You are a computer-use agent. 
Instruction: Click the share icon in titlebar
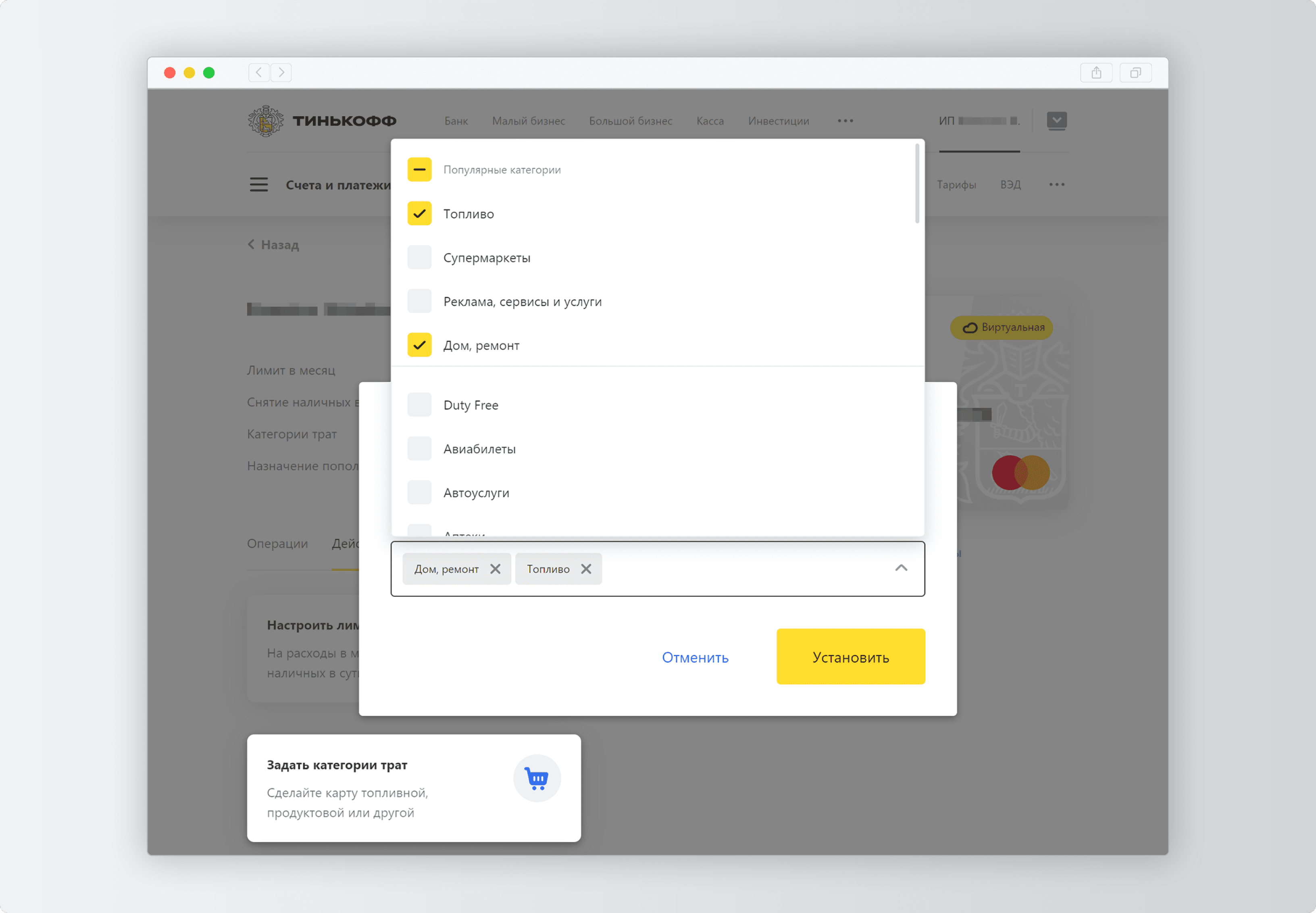click(x=1096, y=73)
